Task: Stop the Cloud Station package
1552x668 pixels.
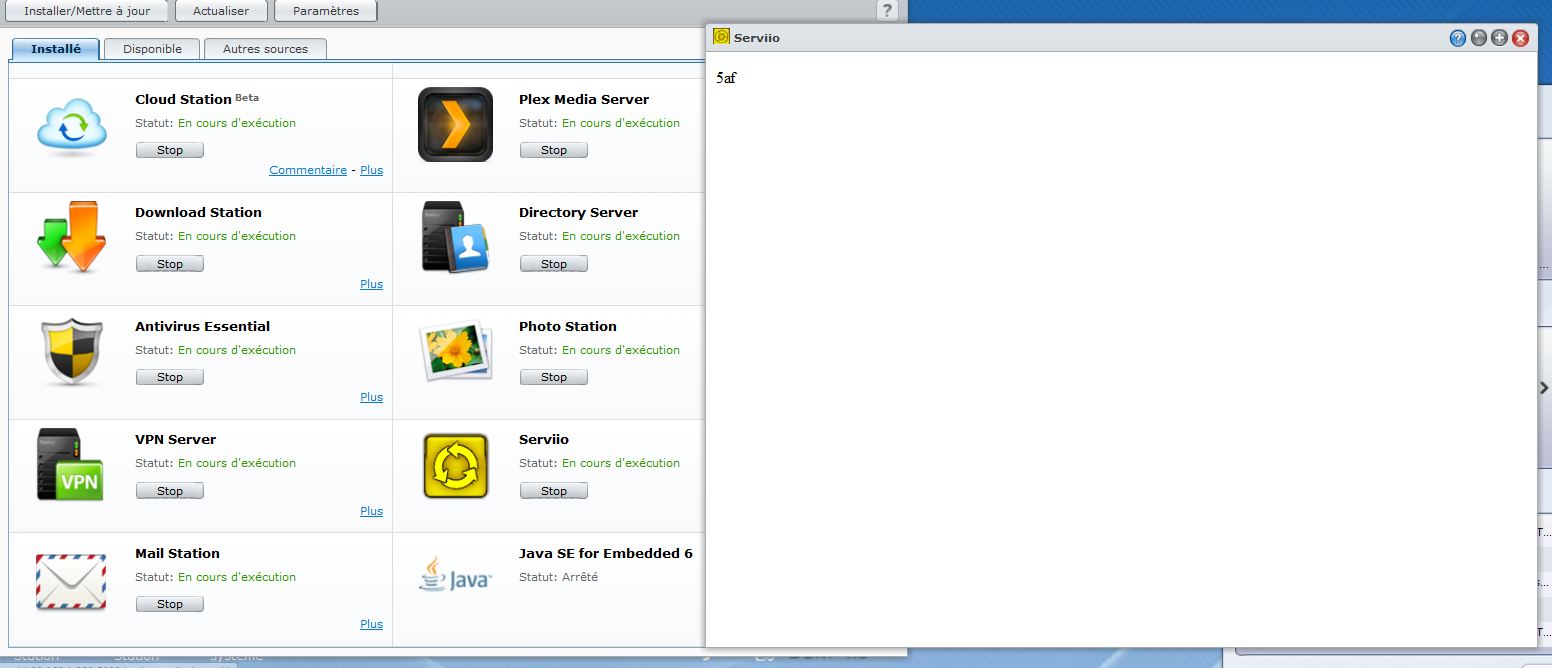Action: coord(170,150)
